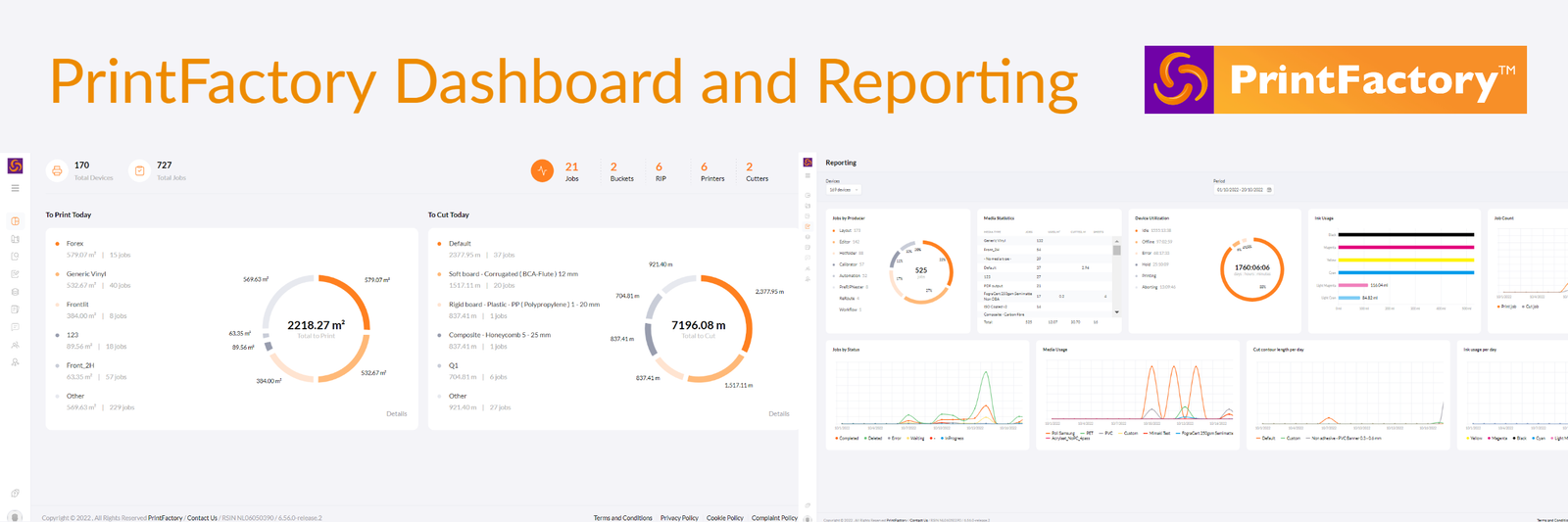Click calendar icon in Period date field
This screenshot has height=522, width=1568.
(1269, 190)
